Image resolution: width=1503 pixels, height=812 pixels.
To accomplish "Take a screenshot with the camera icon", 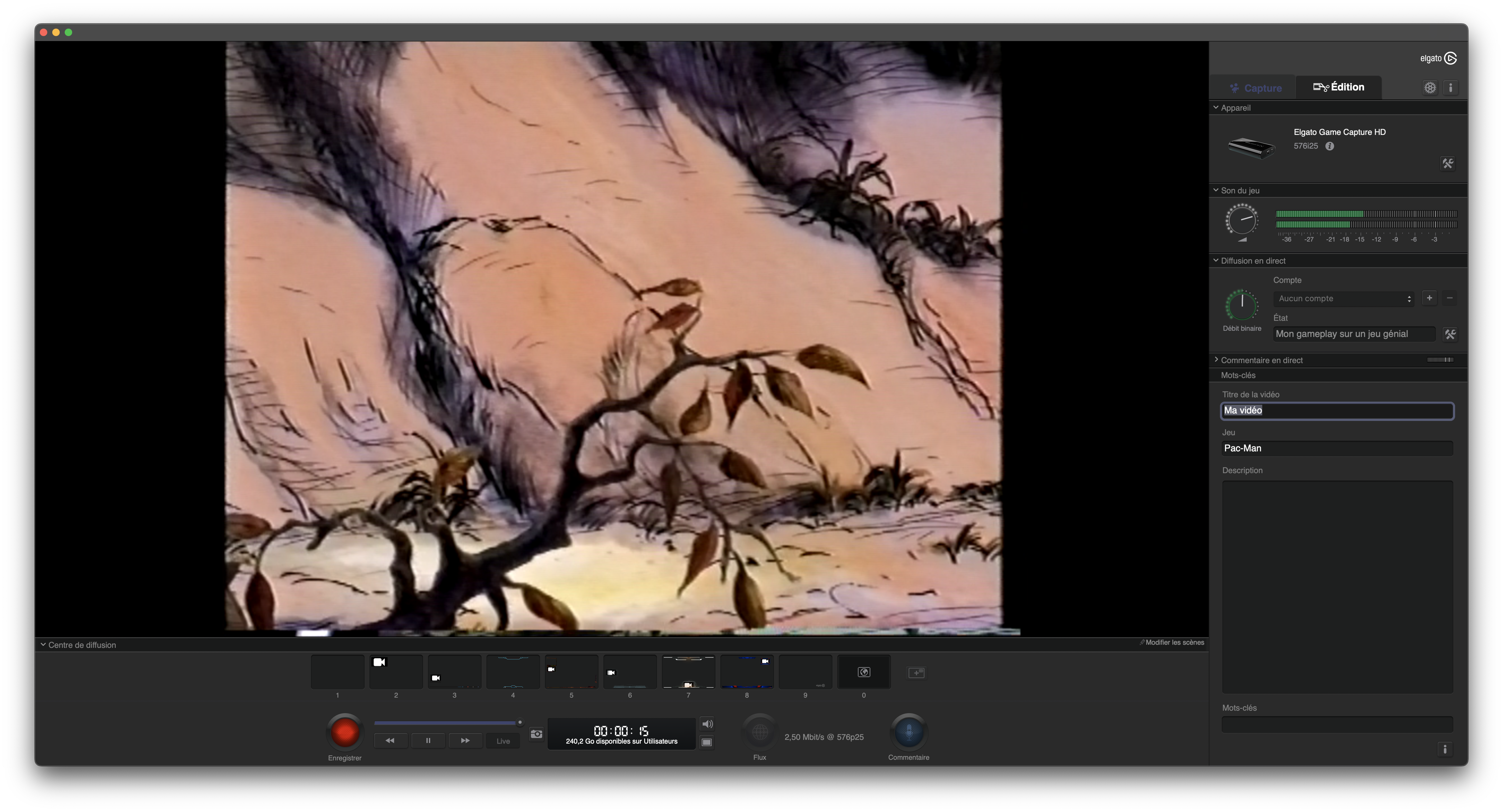I will pos(536,734).
